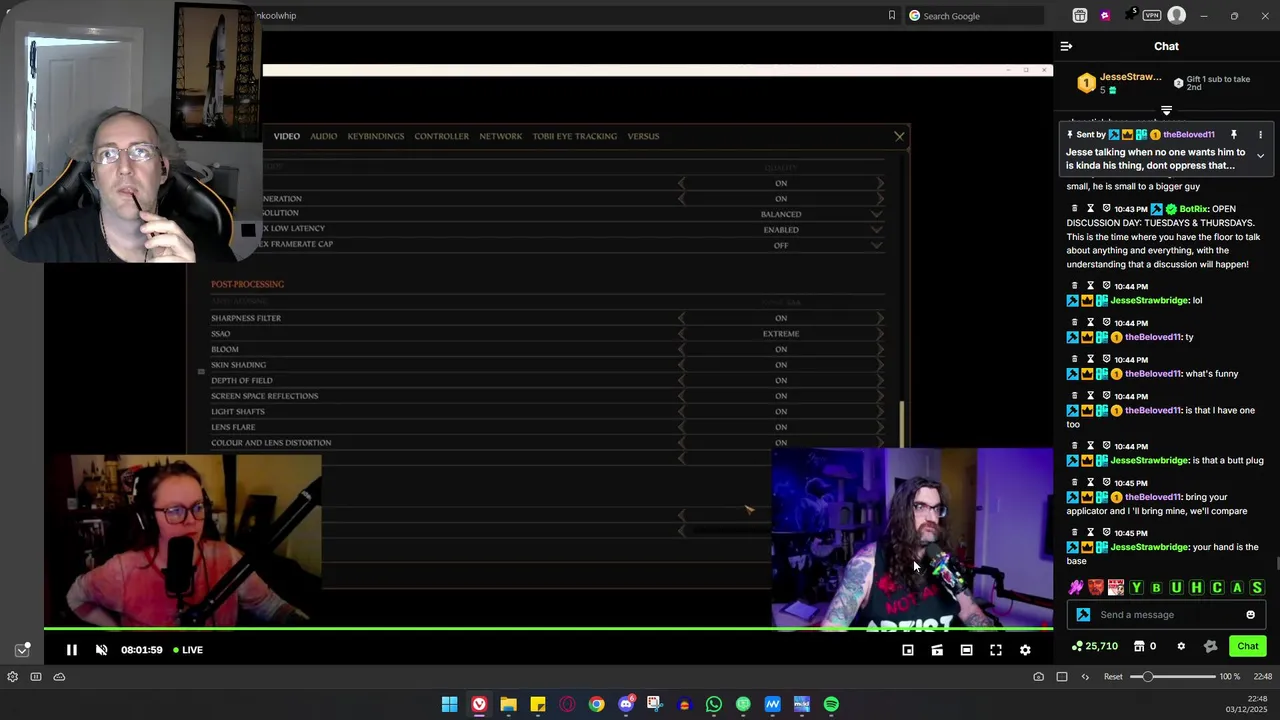Open browser profile avatar
This screenshot has width=1280, height=720.
tap(1177, 15)
